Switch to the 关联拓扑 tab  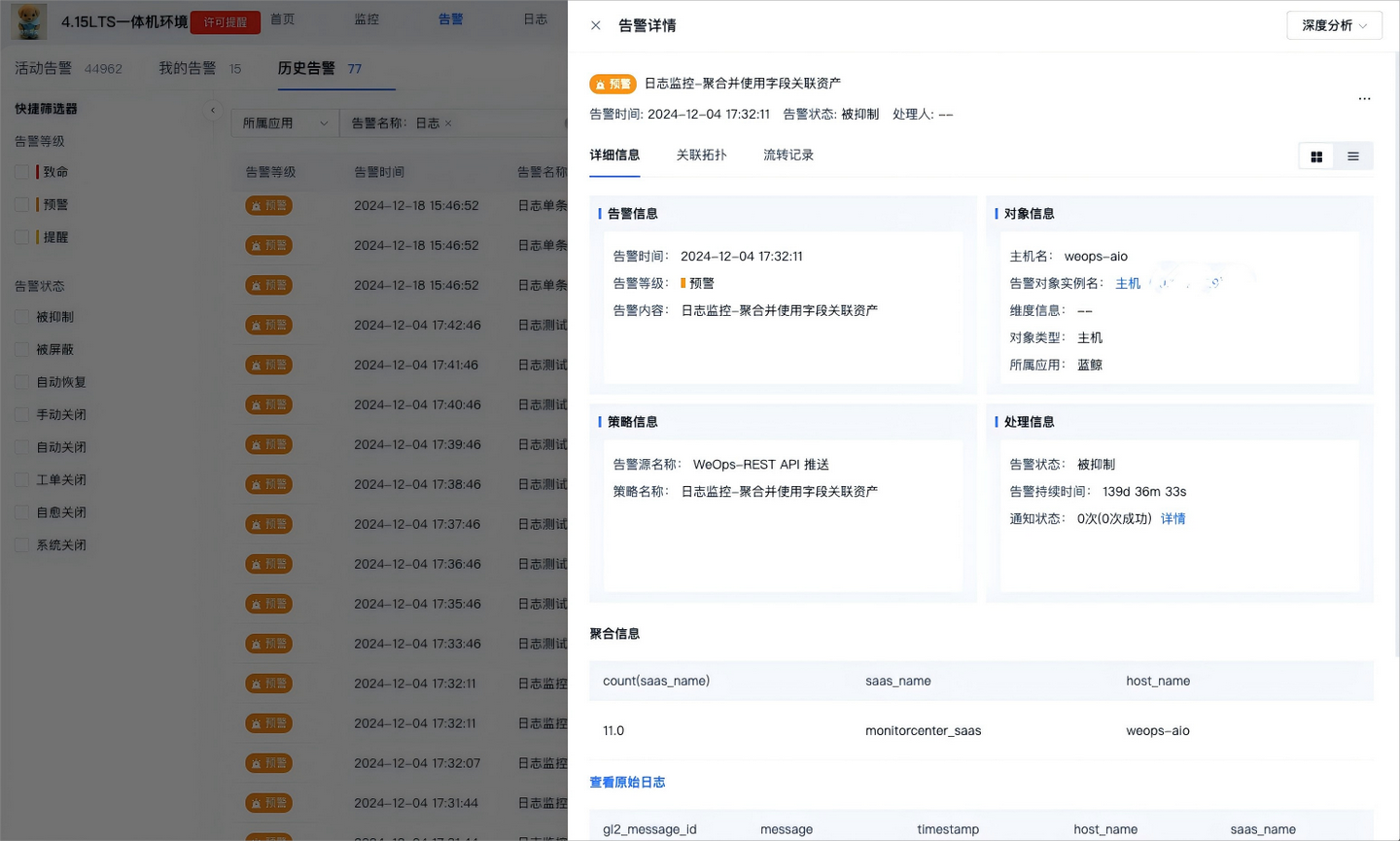pyautogui.click(x=702, y=154)
